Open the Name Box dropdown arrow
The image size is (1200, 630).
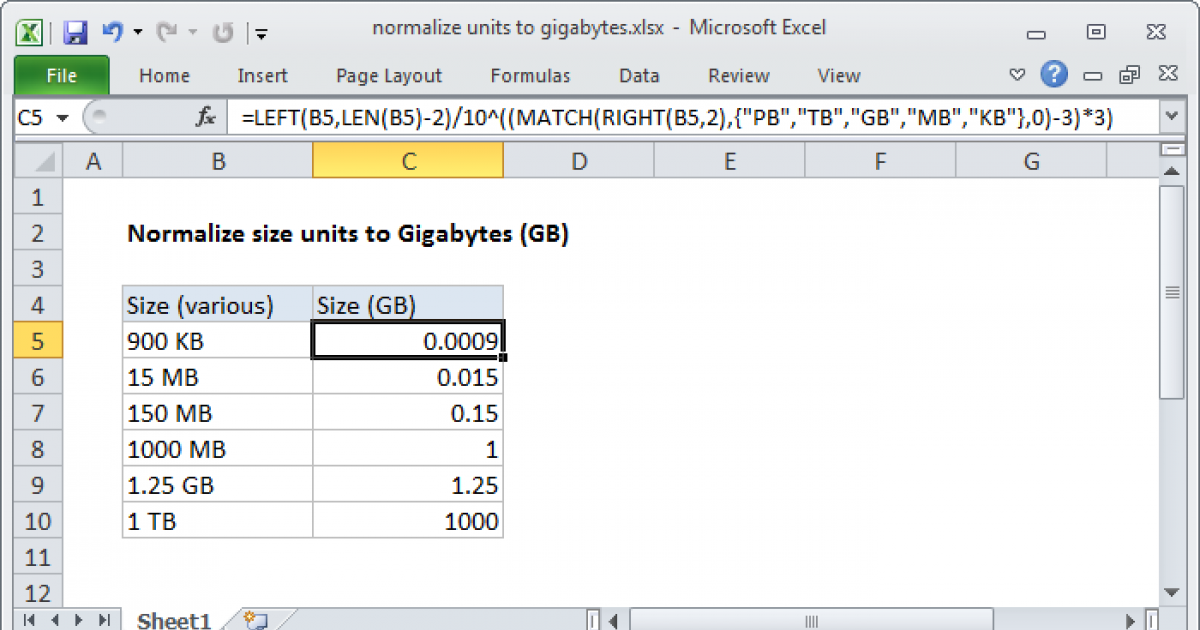click(x=63, y=117)
